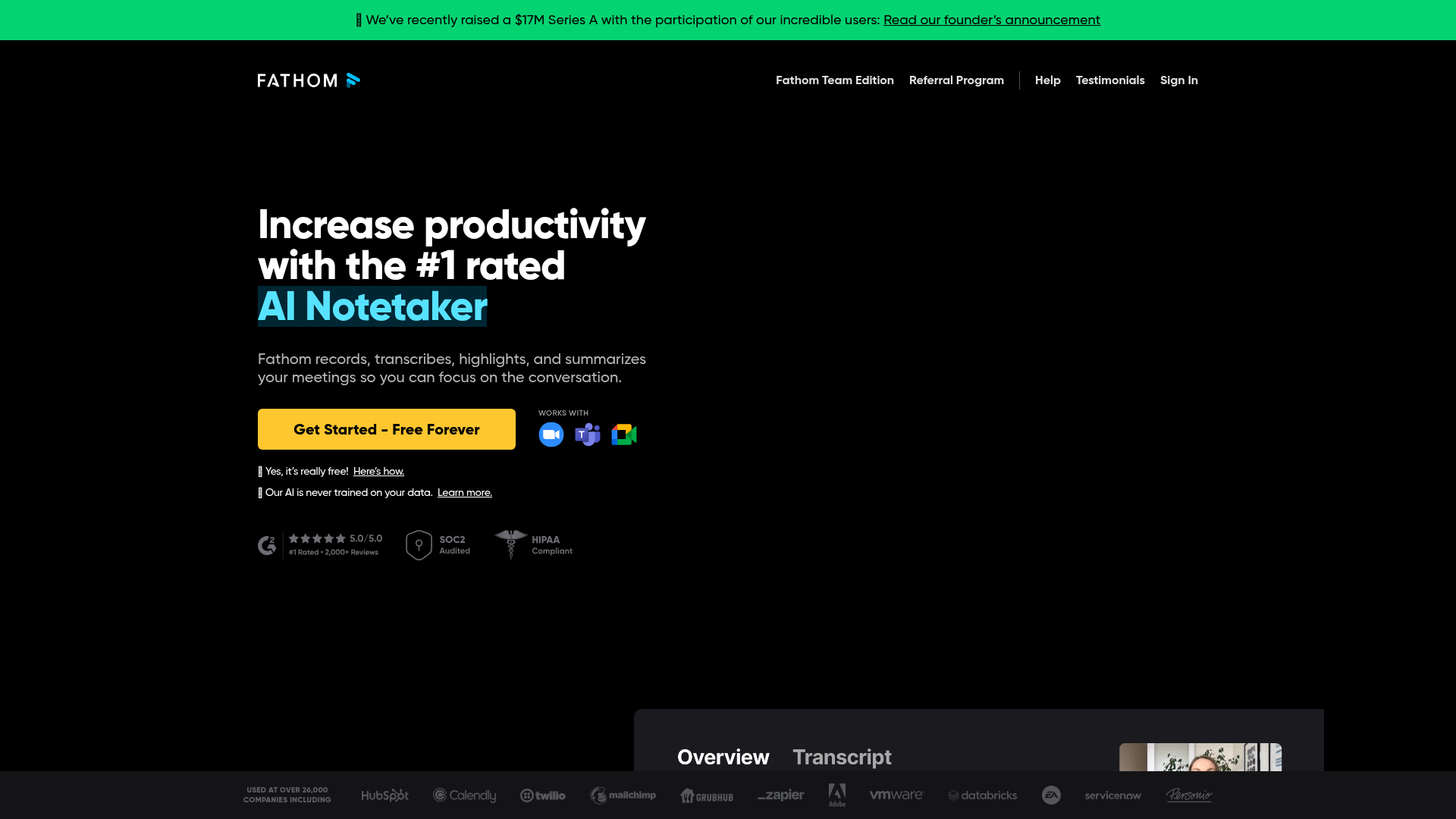Click the Microsoft Teams icon
The height and width of the screenshot is (819, 1456).
tap(587, 434)
